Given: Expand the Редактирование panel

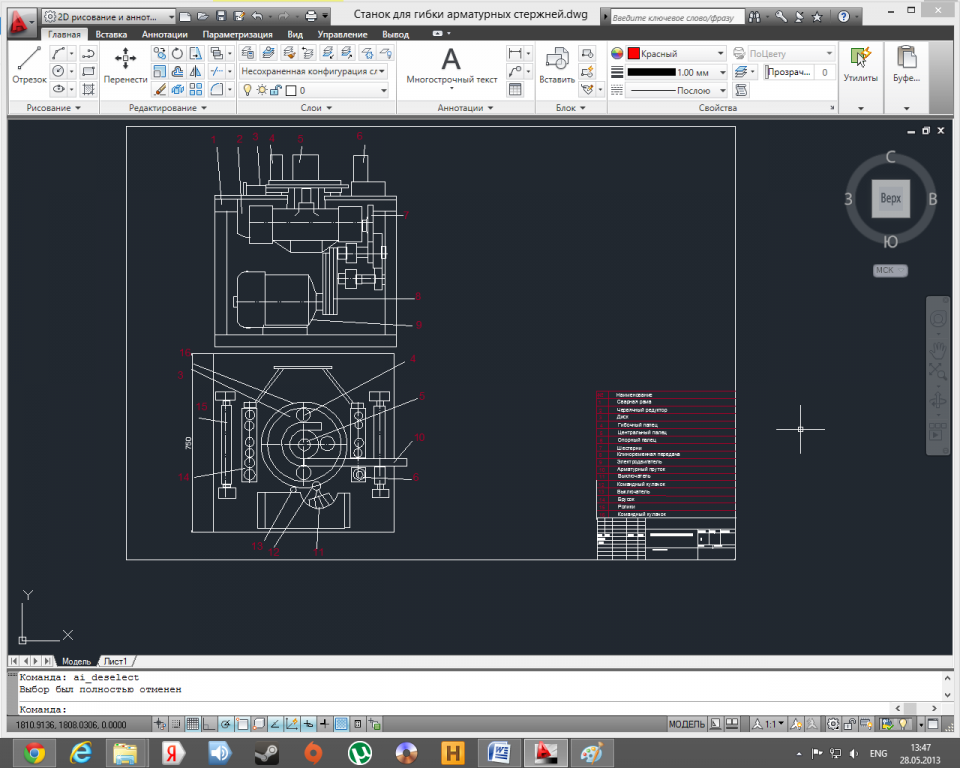Looking at the screenshot, I should [x=168, y=108].
